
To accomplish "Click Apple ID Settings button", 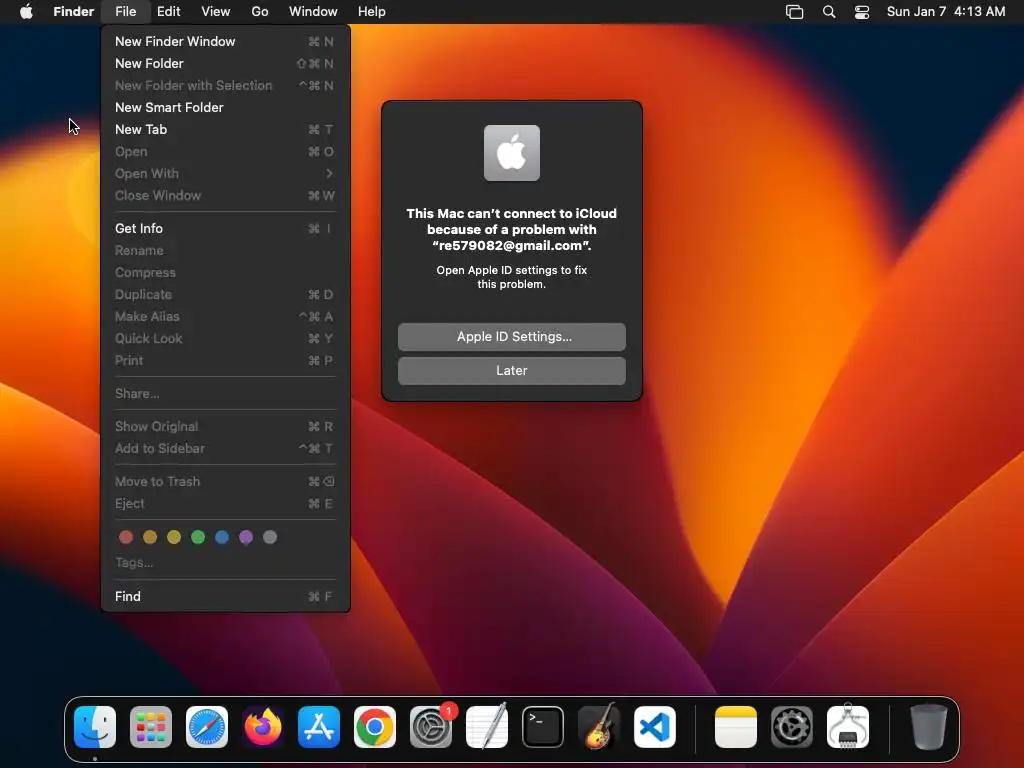I will (x=512, y=336).
